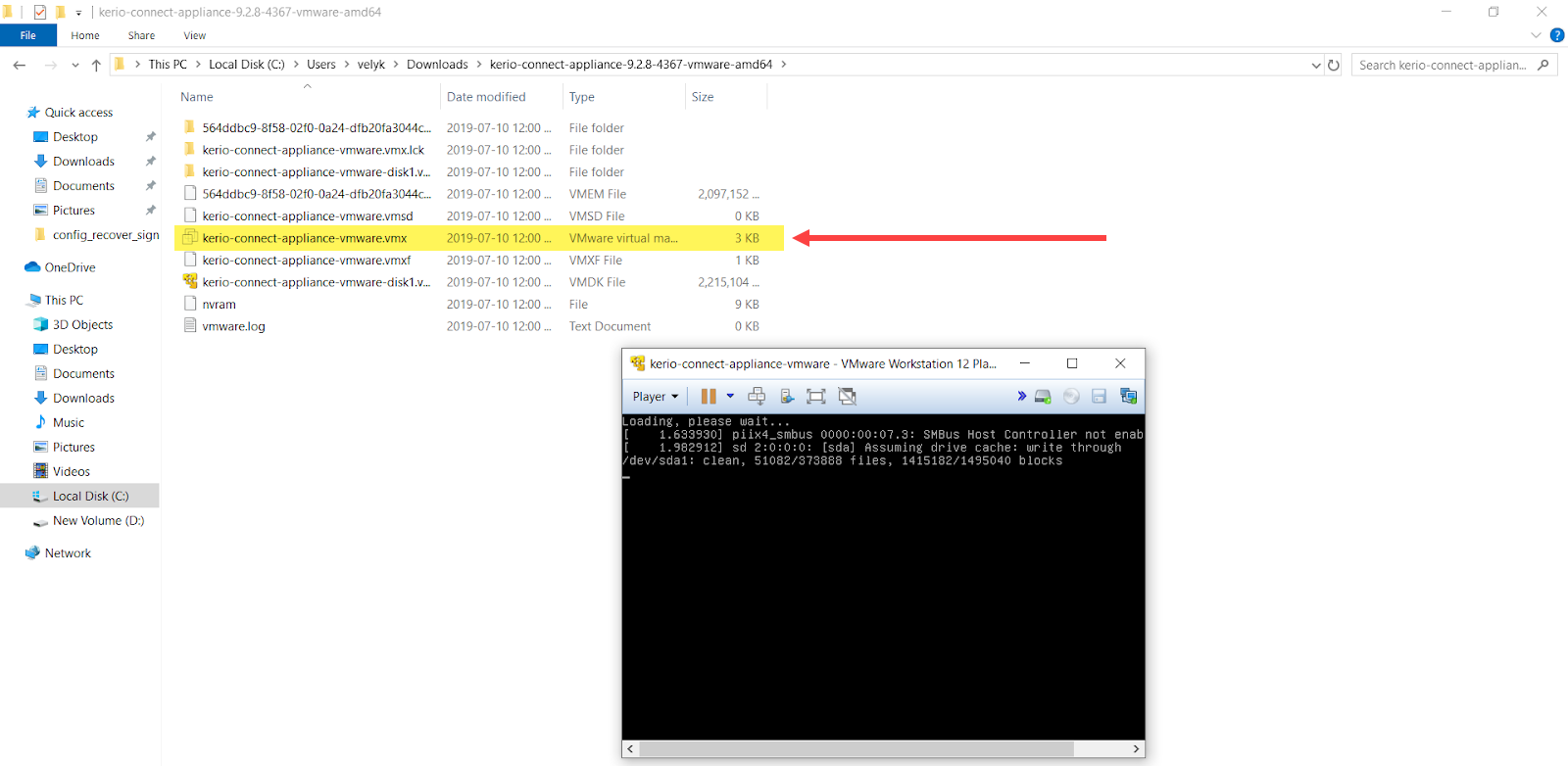Open config_recover_sign folder in navigation pane
Image resolution: width=1568 pixels, height=766 pixels.
coord(106,235)
